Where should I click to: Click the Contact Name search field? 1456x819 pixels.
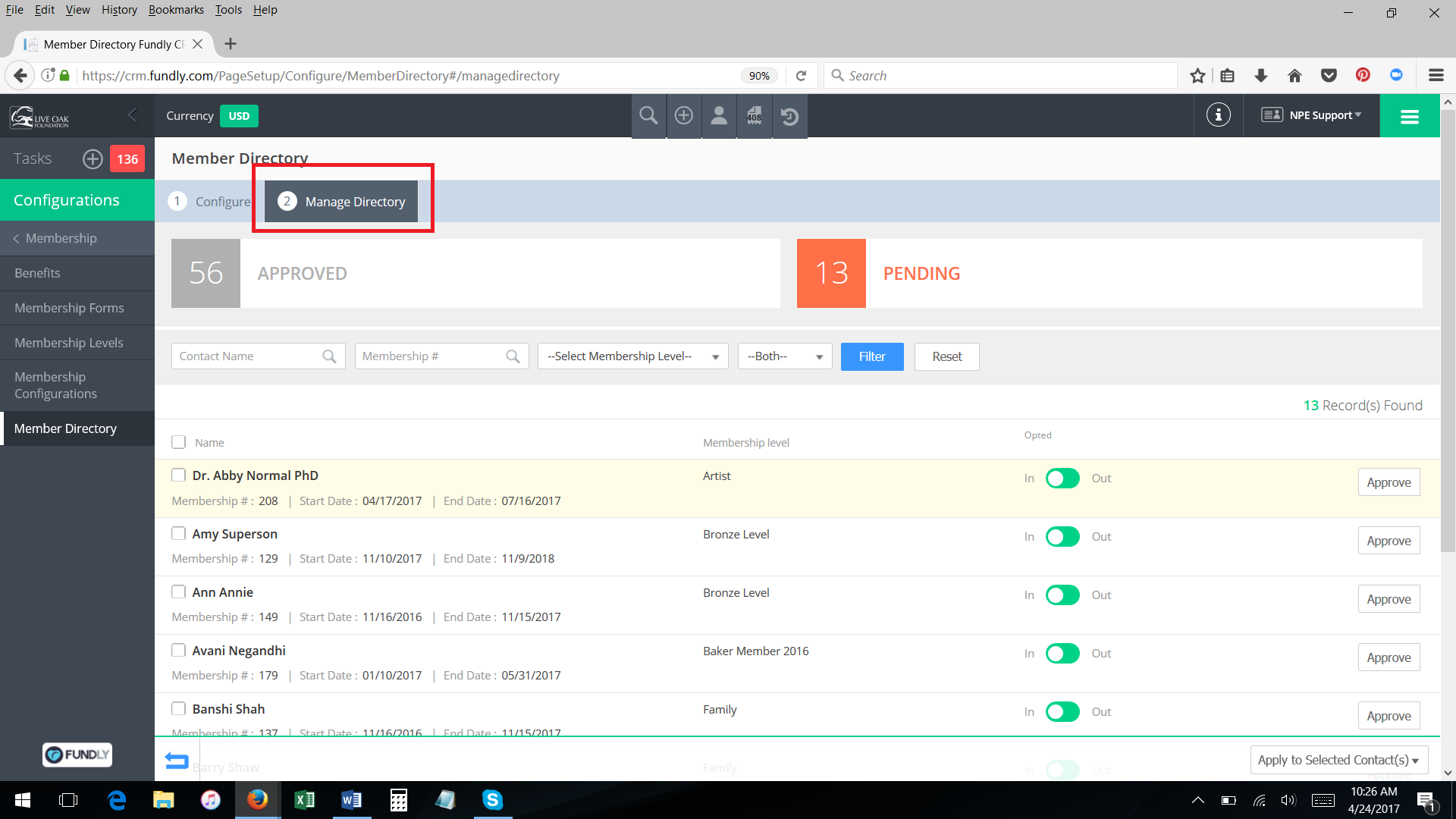pos(258,356)
